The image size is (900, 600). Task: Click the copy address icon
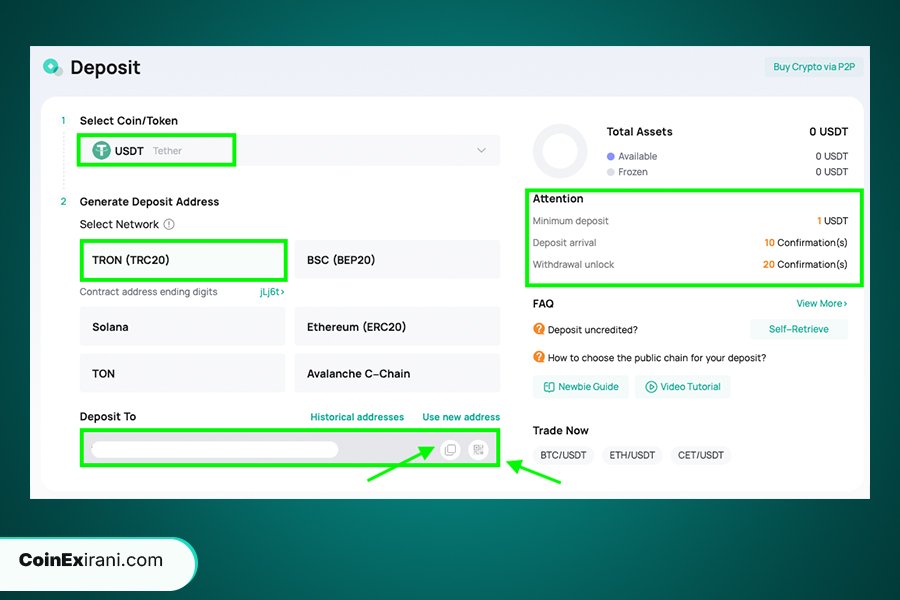click(x=450, y=450)
